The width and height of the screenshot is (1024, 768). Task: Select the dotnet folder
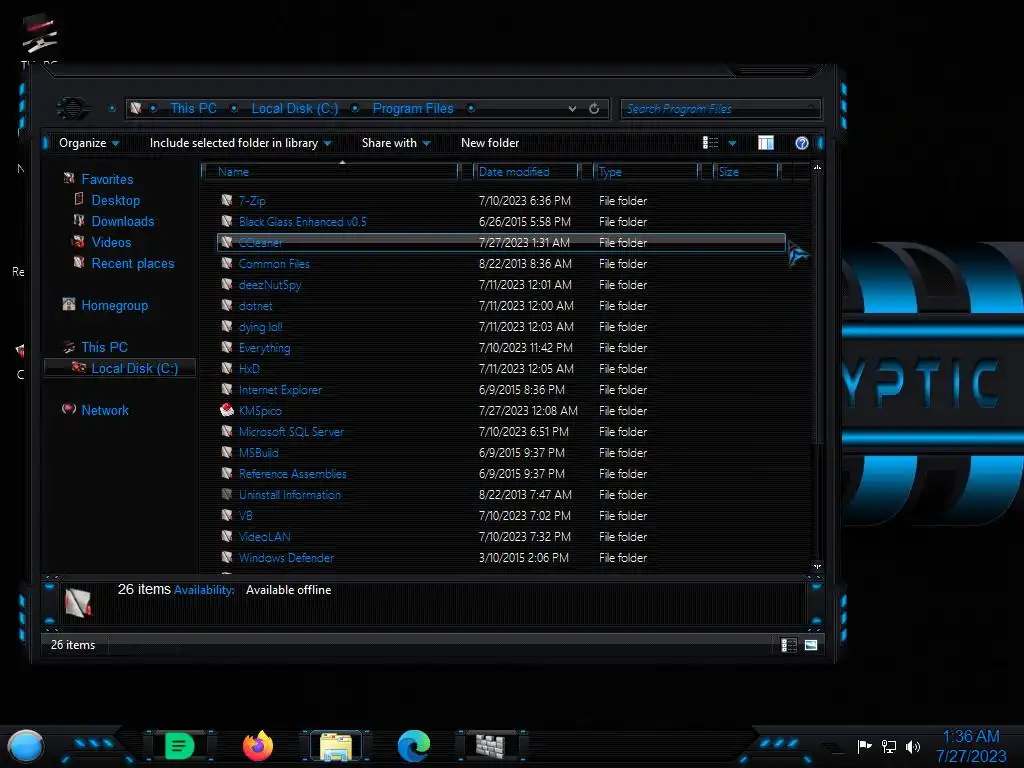(255, 306)
